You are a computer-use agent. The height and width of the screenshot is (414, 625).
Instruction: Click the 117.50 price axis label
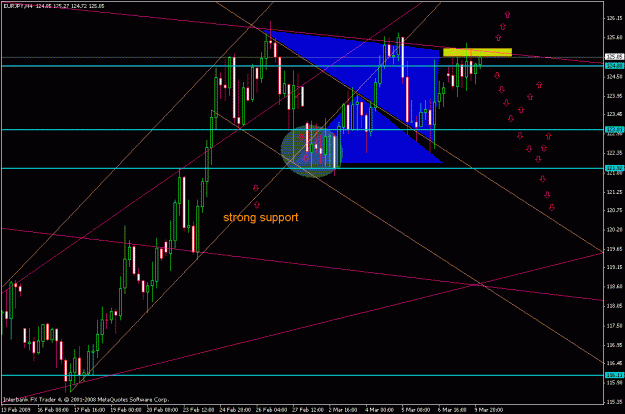click(x=614, y=326)
